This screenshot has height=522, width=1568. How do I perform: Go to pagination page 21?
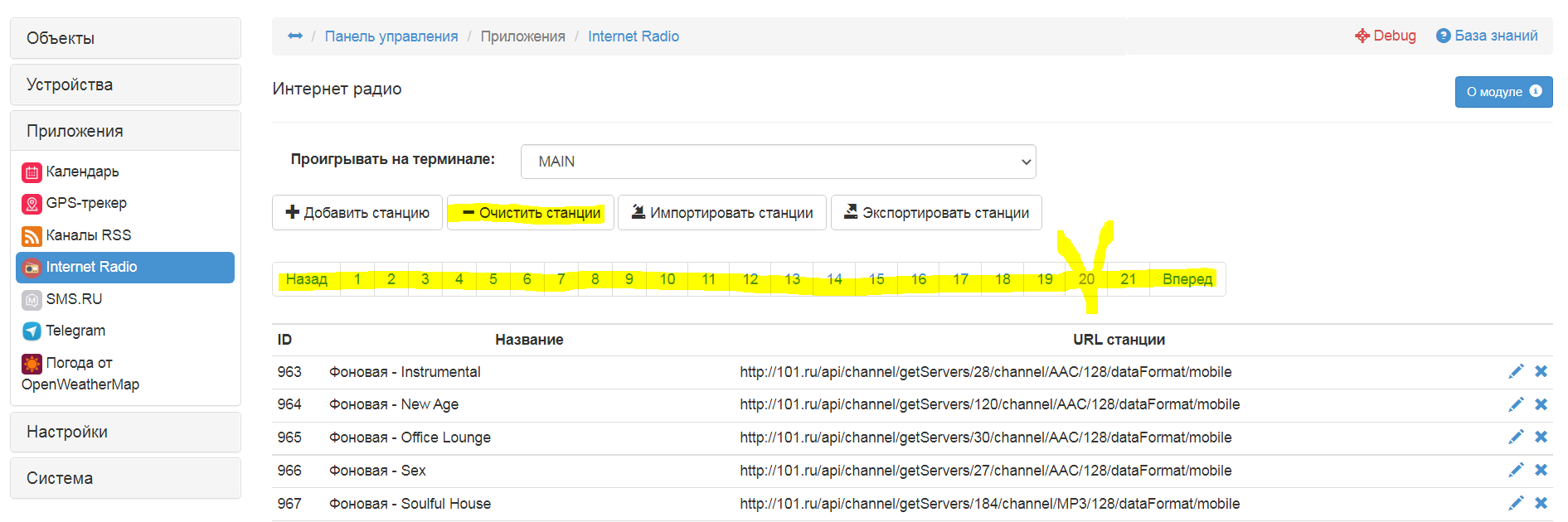point(1129,279)
